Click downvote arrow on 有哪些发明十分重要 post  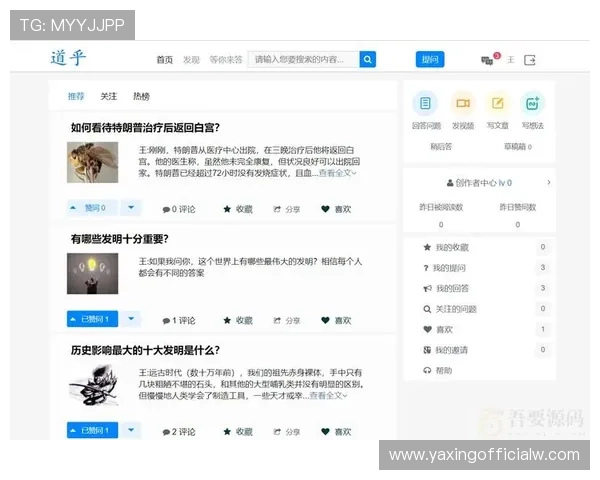pyautogui.click(x=131, y=319)
